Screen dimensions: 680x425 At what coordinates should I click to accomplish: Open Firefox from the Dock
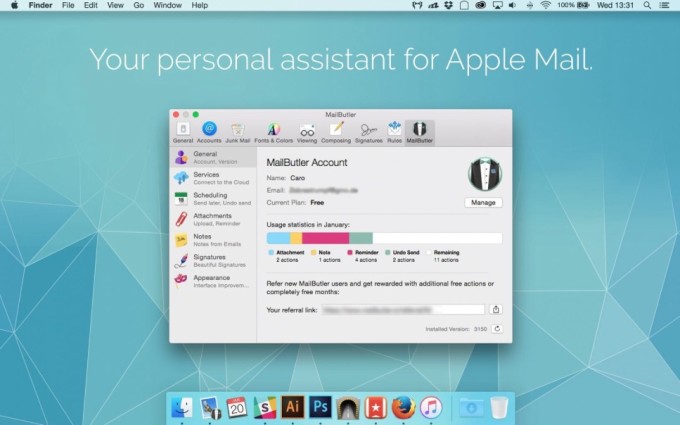[x=403, y=407]
